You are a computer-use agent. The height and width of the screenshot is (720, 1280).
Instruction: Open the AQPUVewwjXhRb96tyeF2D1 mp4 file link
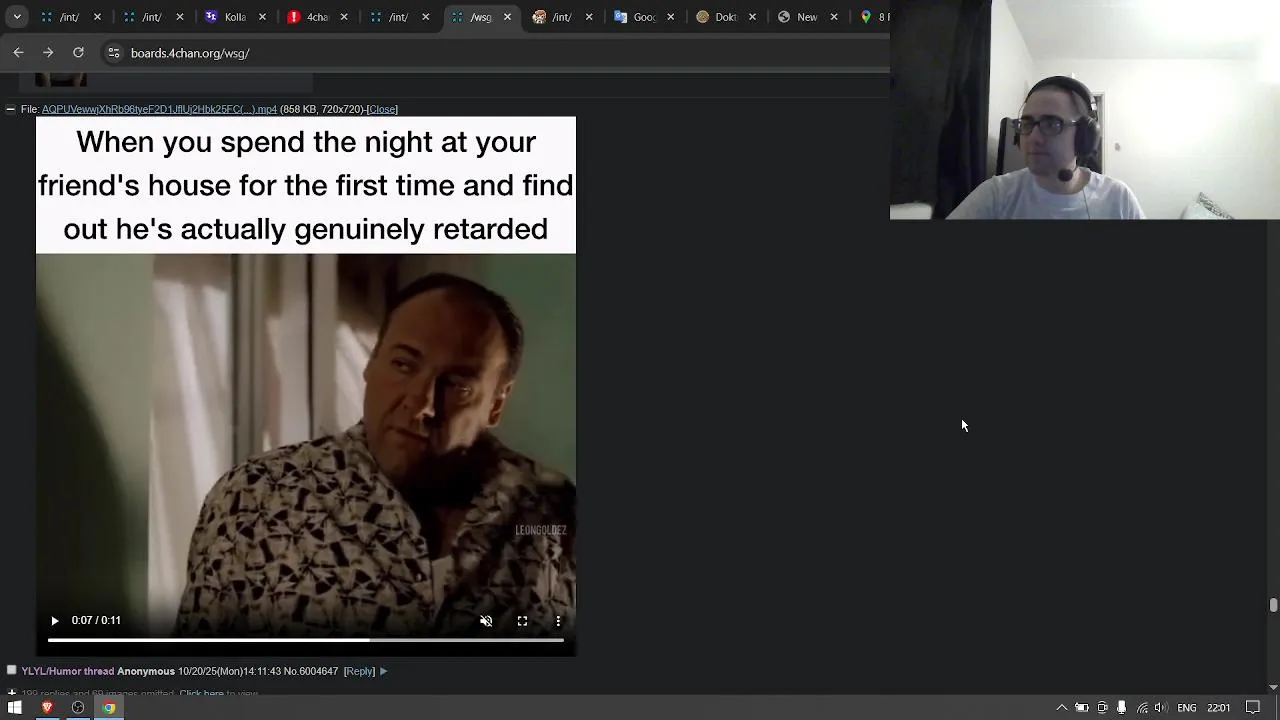(159, 109)
